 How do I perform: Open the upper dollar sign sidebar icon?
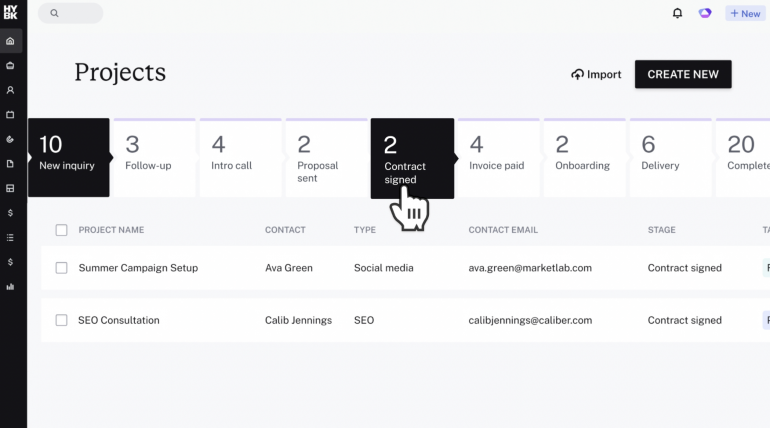10,213
